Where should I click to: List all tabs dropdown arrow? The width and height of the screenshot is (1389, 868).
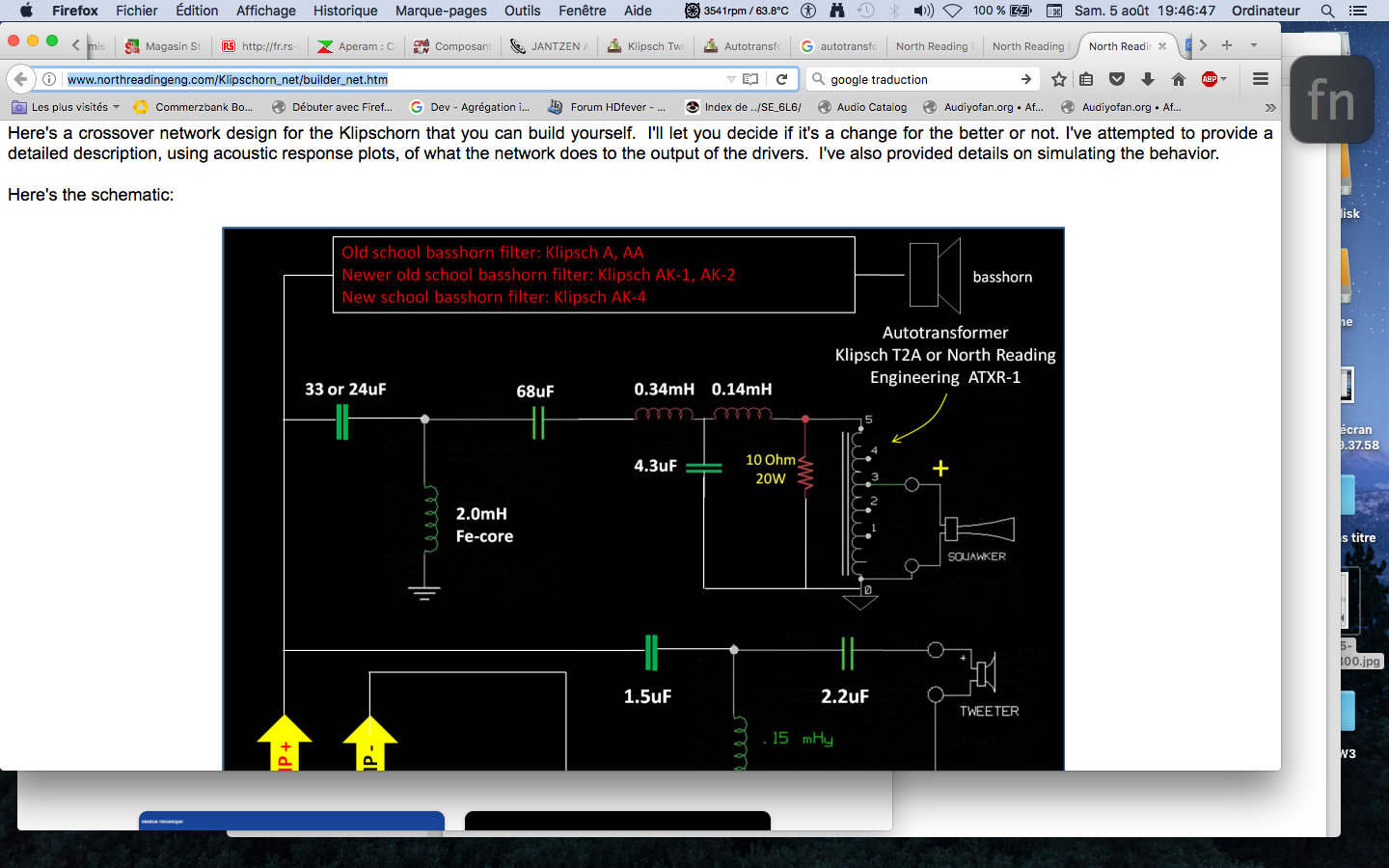coord(1254,45)
